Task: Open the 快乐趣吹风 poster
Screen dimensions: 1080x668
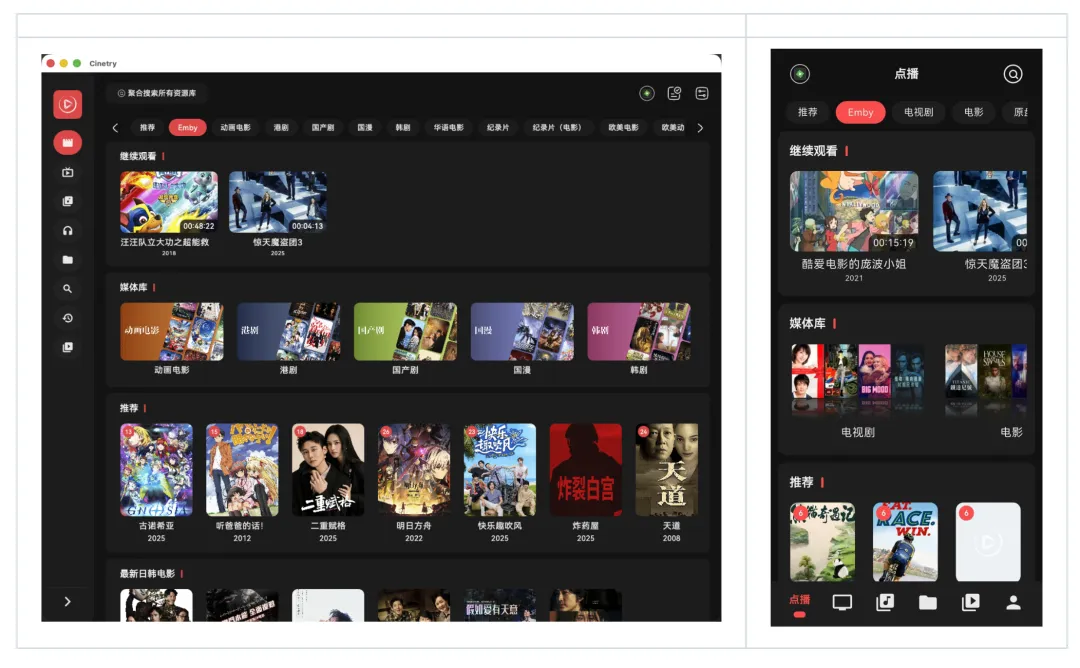Action: (499, 470)
